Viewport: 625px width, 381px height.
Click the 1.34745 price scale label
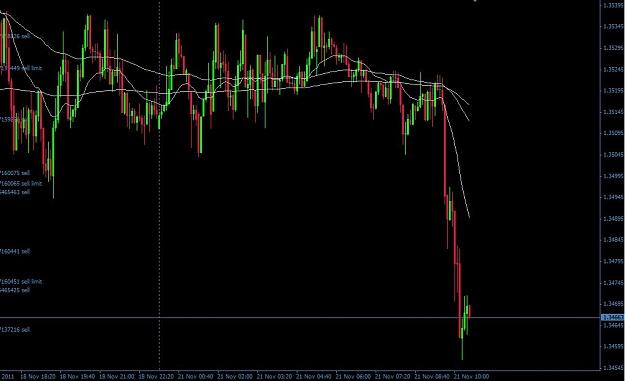(613, 283)
